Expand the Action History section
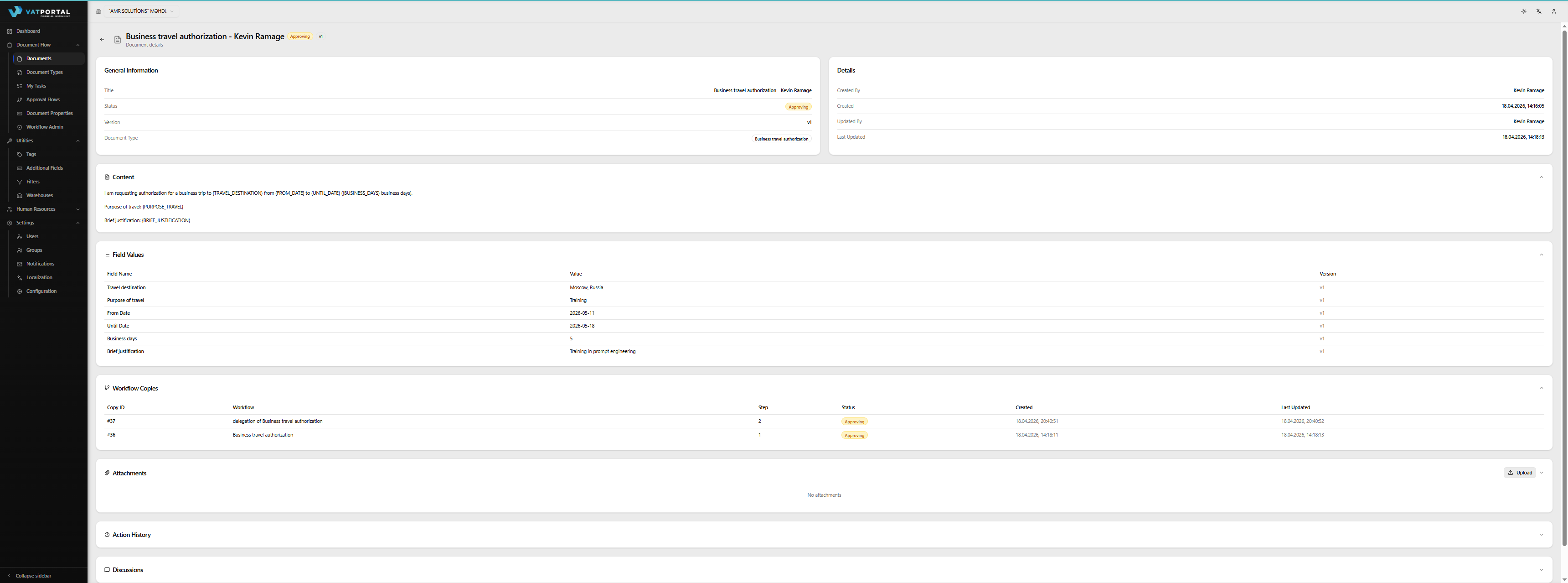1568x583 pixels. (1541, 534)
